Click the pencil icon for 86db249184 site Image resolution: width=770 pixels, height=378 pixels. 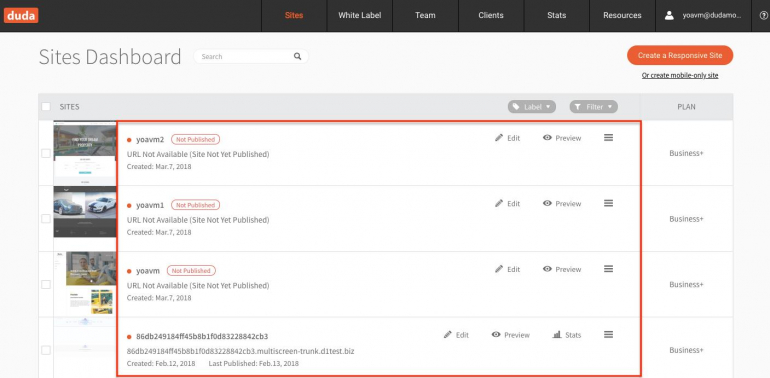(x=447, y=335)
